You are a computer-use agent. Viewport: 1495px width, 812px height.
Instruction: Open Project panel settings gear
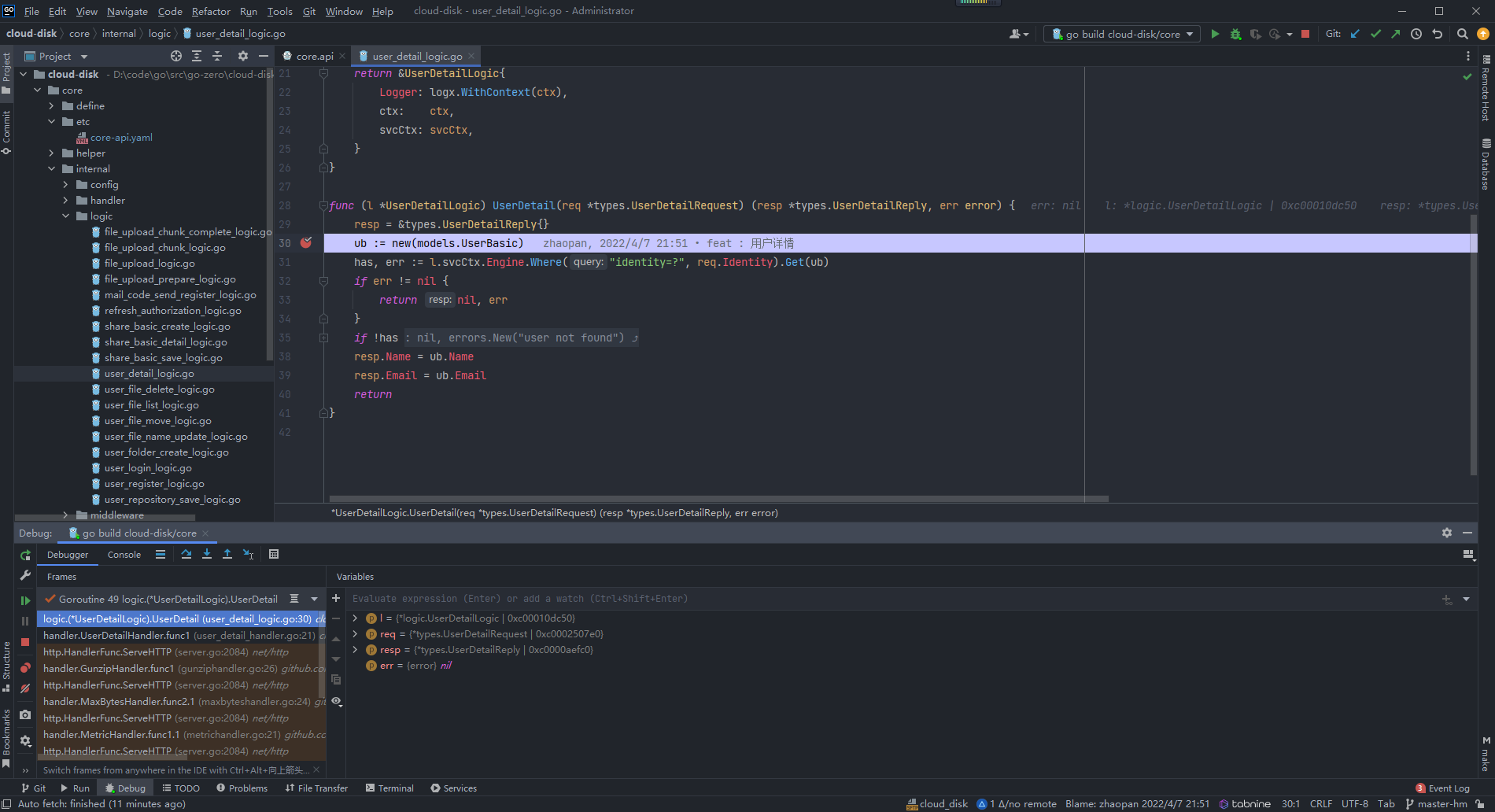pos(243,56)
